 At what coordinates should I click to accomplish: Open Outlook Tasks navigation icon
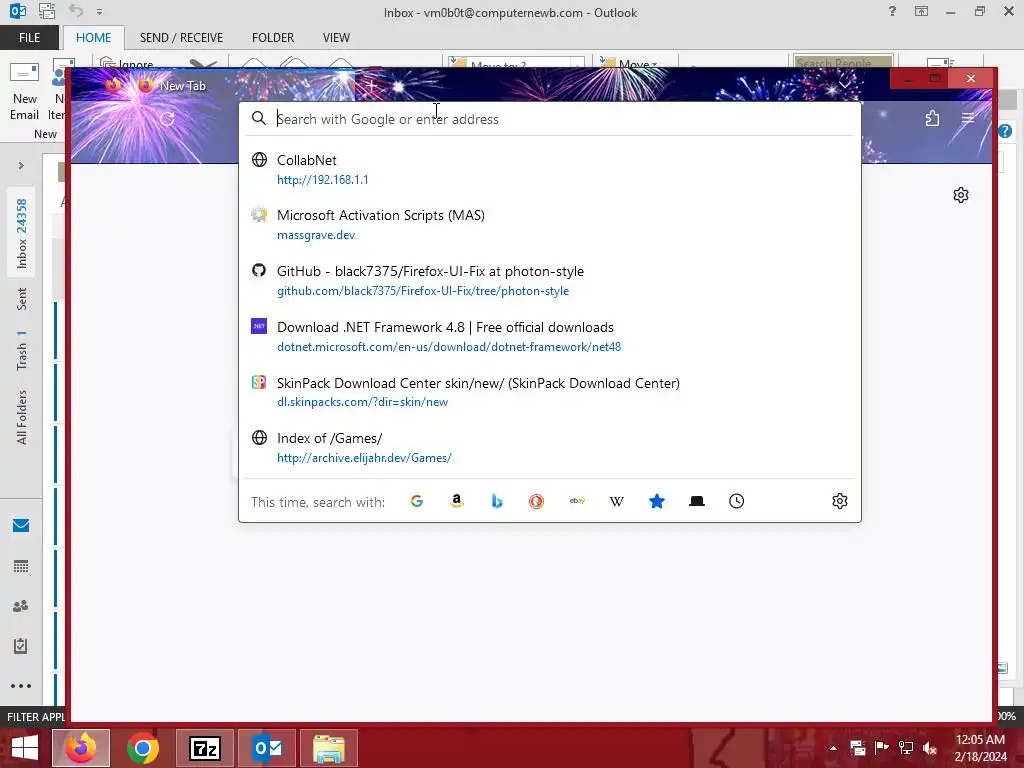tap(21, 646)
